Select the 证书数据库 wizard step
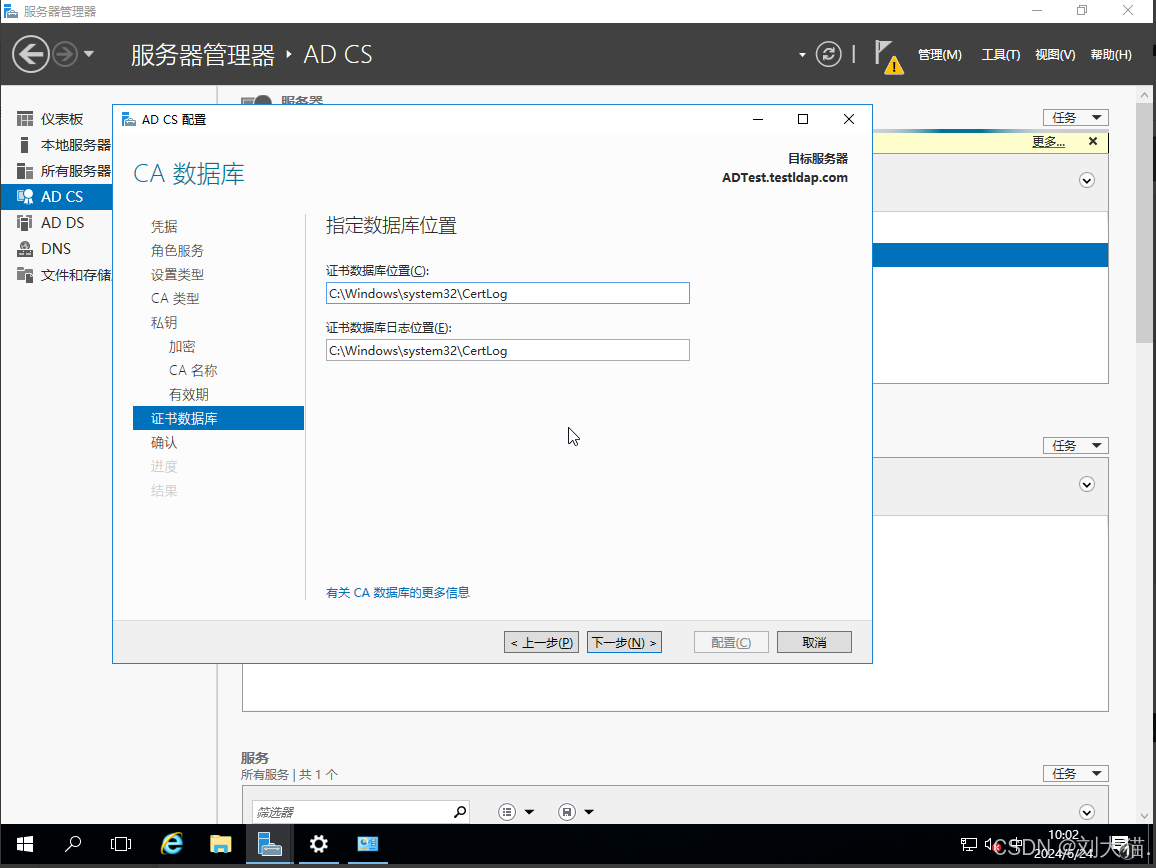Viewport: 1156px width, 868px height. (218, 418)
